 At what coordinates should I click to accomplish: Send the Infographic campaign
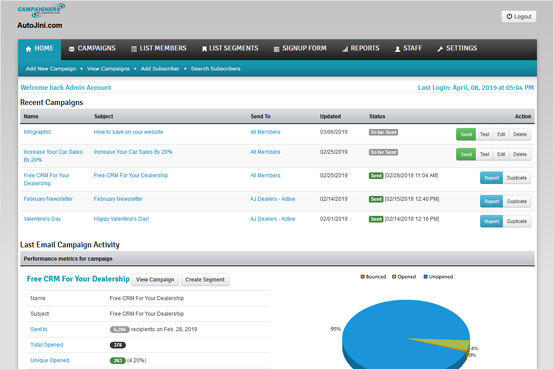coord(466,134)
